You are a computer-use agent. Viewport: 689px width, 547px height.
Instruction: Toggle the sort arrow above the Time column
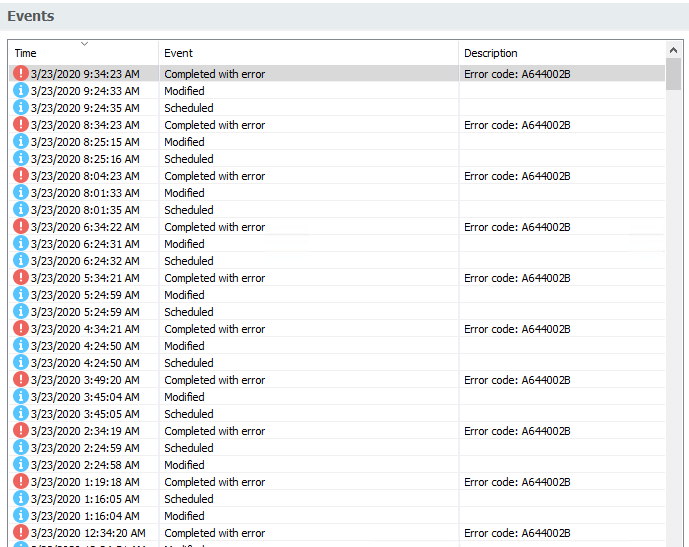pos(84,44)
